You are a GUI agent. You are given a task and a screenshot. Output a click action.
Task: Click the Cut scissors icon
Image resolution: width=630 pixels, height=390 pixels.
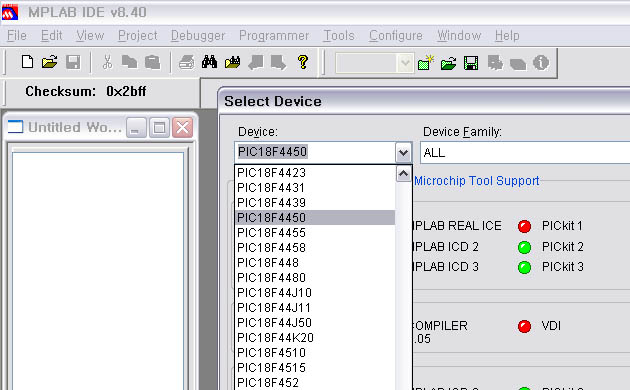coord(107,62)
